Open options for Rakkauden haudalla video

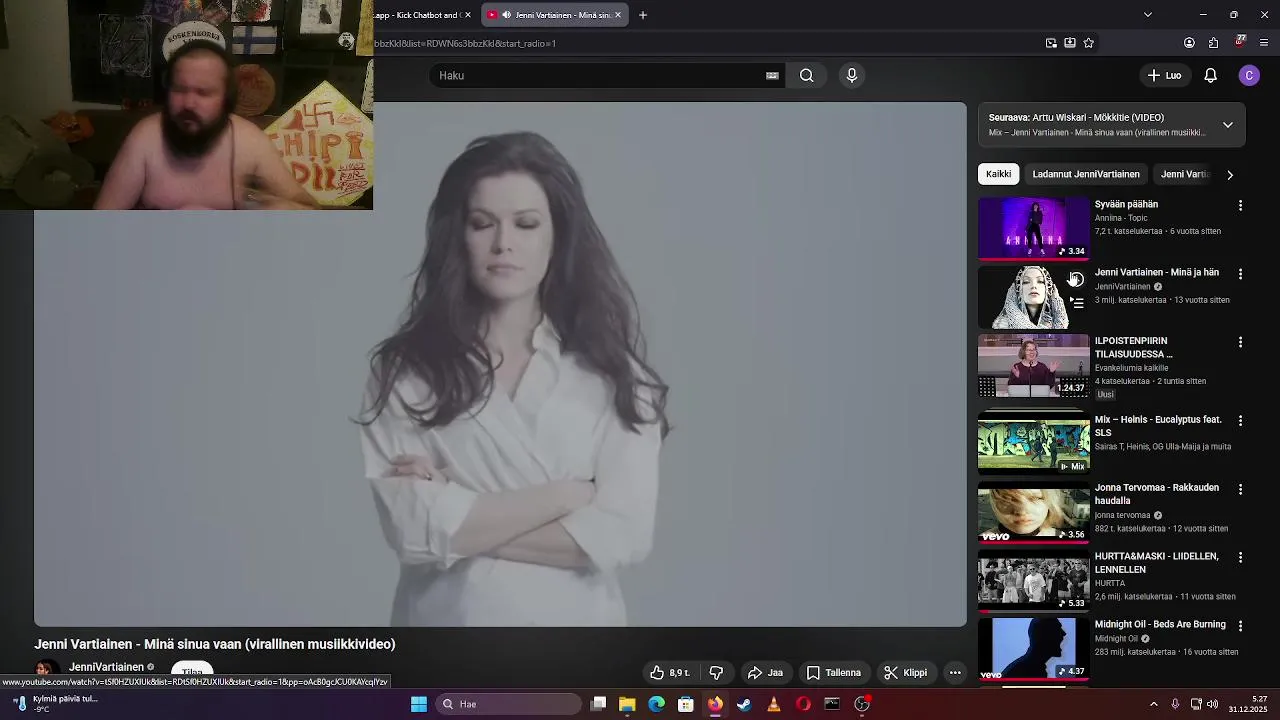(x=1240, y=489)
